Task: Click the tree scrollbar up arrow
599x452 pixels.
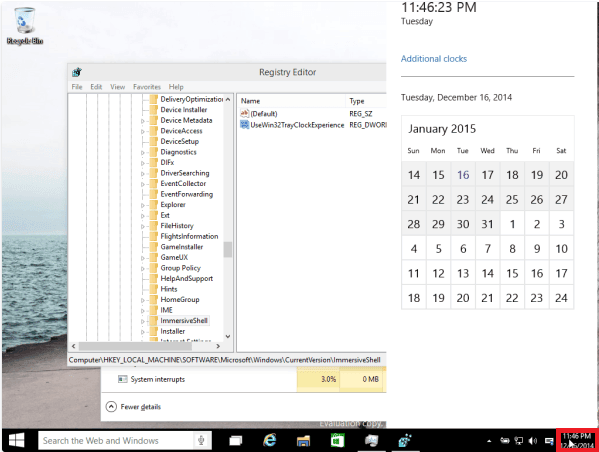Action: pyautogui.click(x=228, y=99)
